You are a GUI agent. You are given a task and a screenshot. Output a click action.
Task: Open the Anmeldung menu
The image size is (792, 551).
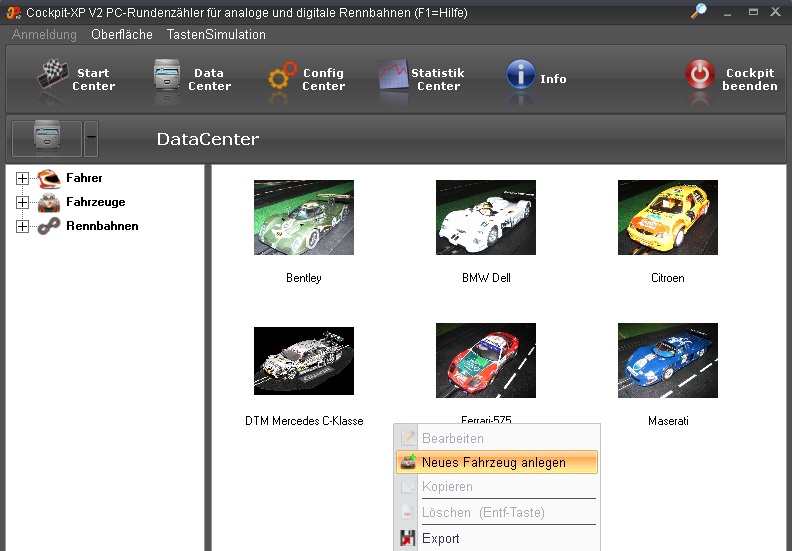(44, 34)
